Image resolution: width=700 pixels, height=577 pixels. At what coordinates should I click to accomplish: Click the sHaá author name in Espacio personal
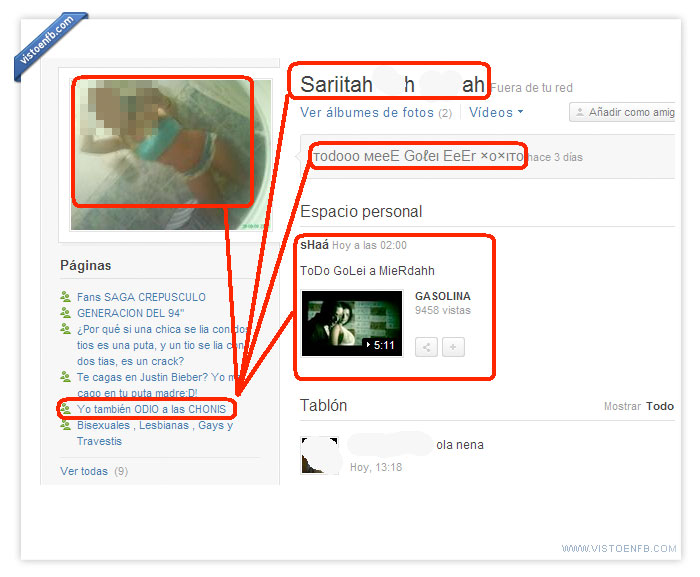pyautogui.click(x=314, y=245)
